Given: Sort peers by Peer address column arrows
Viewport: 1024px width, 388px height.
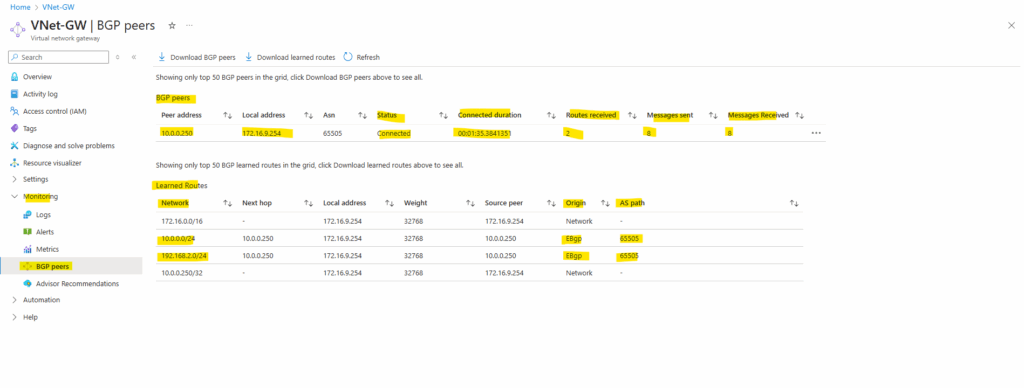Looking at the screenshot, I should tap(227, 115).
